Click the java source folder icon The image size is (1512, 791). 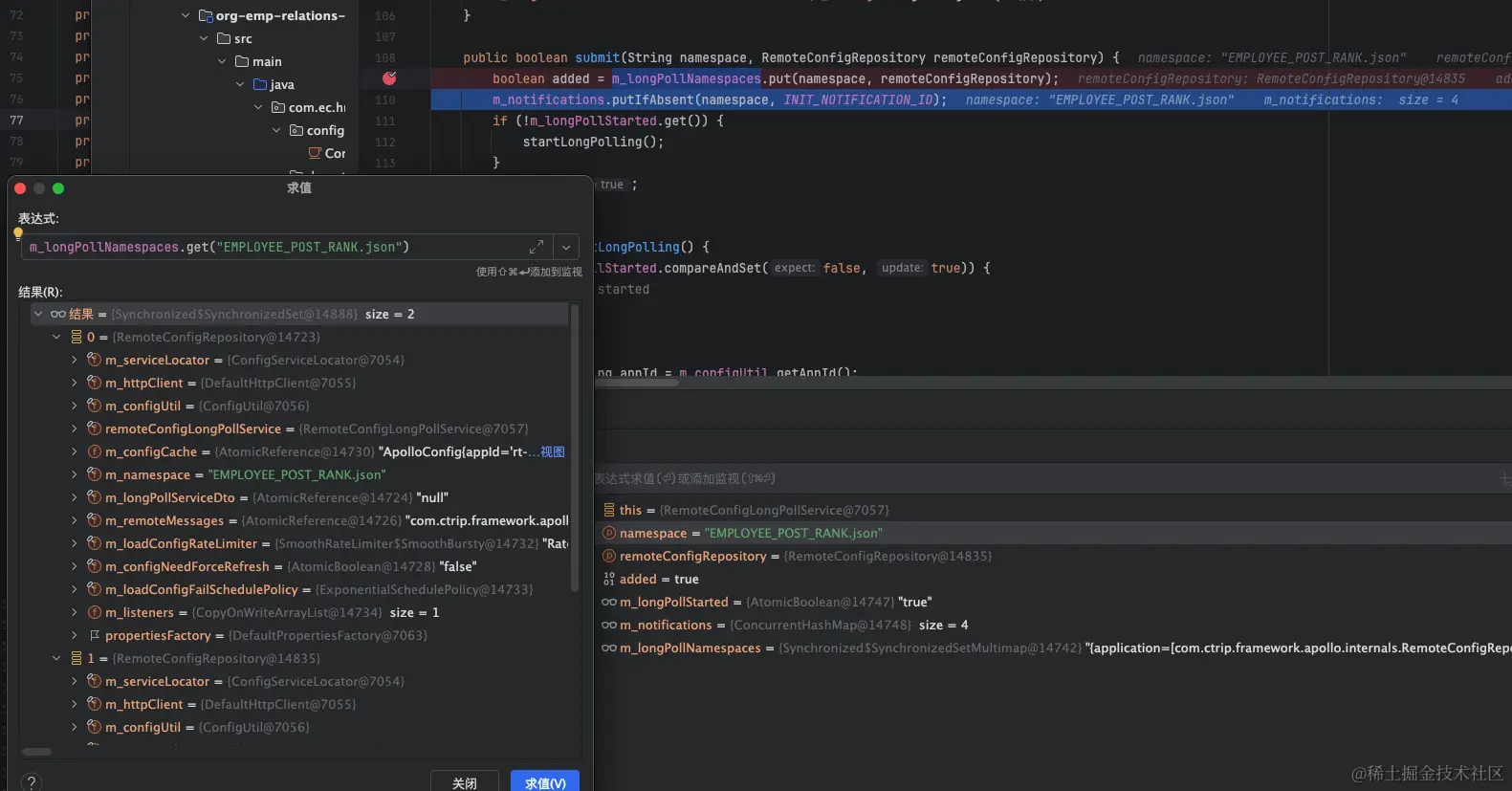[x=260, y=84]
